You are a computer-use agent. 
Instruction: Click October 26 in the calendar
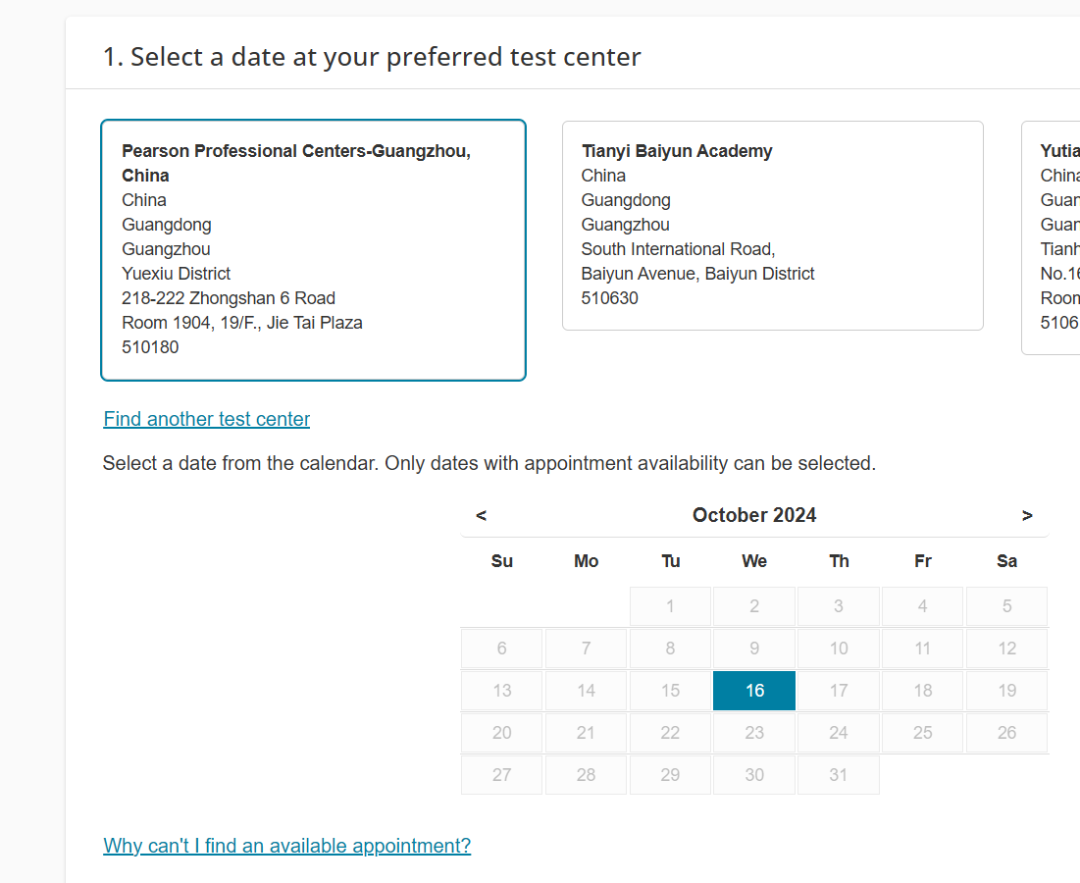pos(1006,732)
